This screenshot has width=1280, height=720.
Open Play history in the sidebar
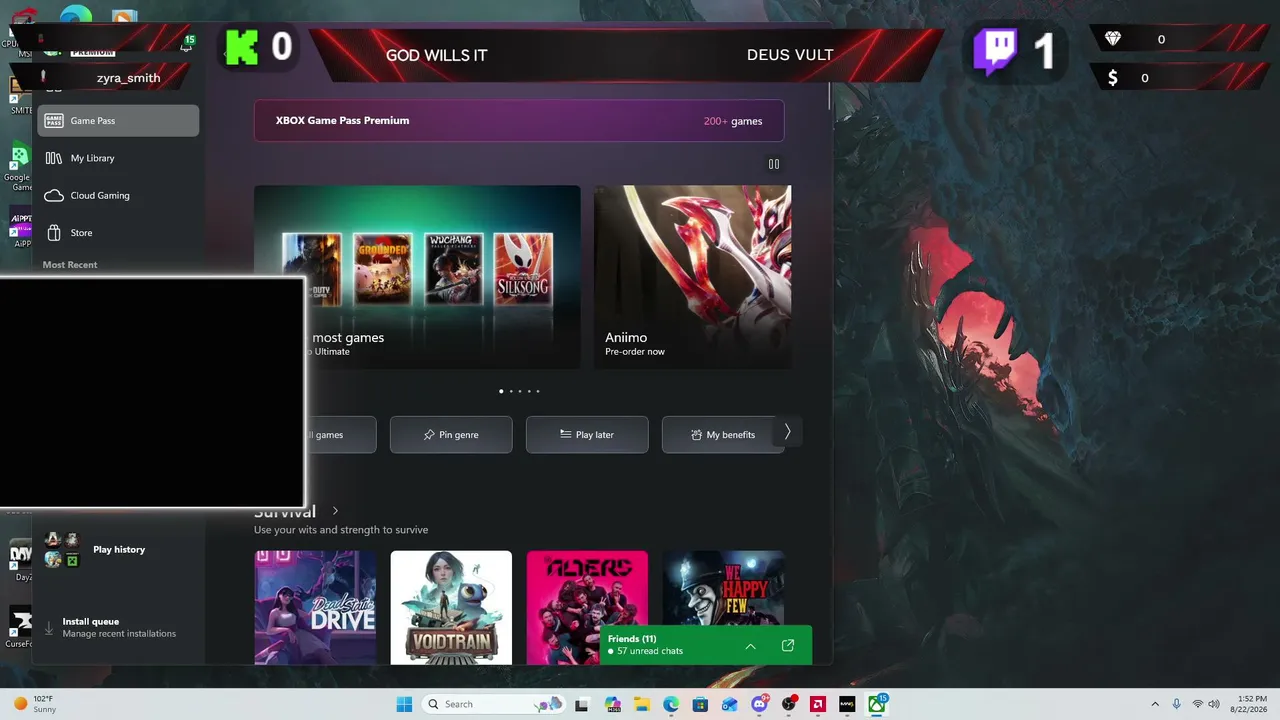tap(118, 549)
